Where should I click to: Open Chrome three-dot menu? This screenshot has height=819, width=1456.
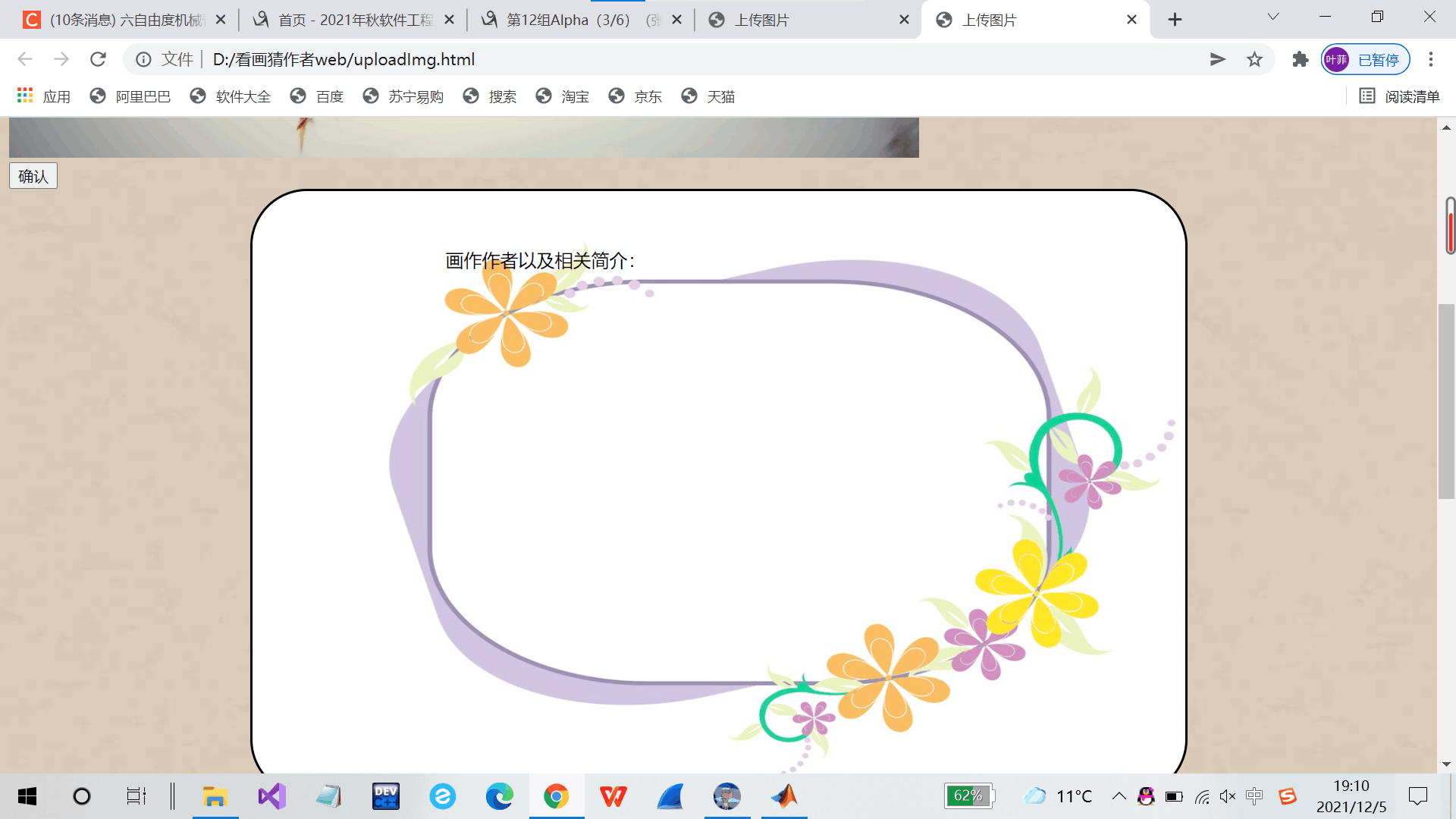coord(1431,59)
